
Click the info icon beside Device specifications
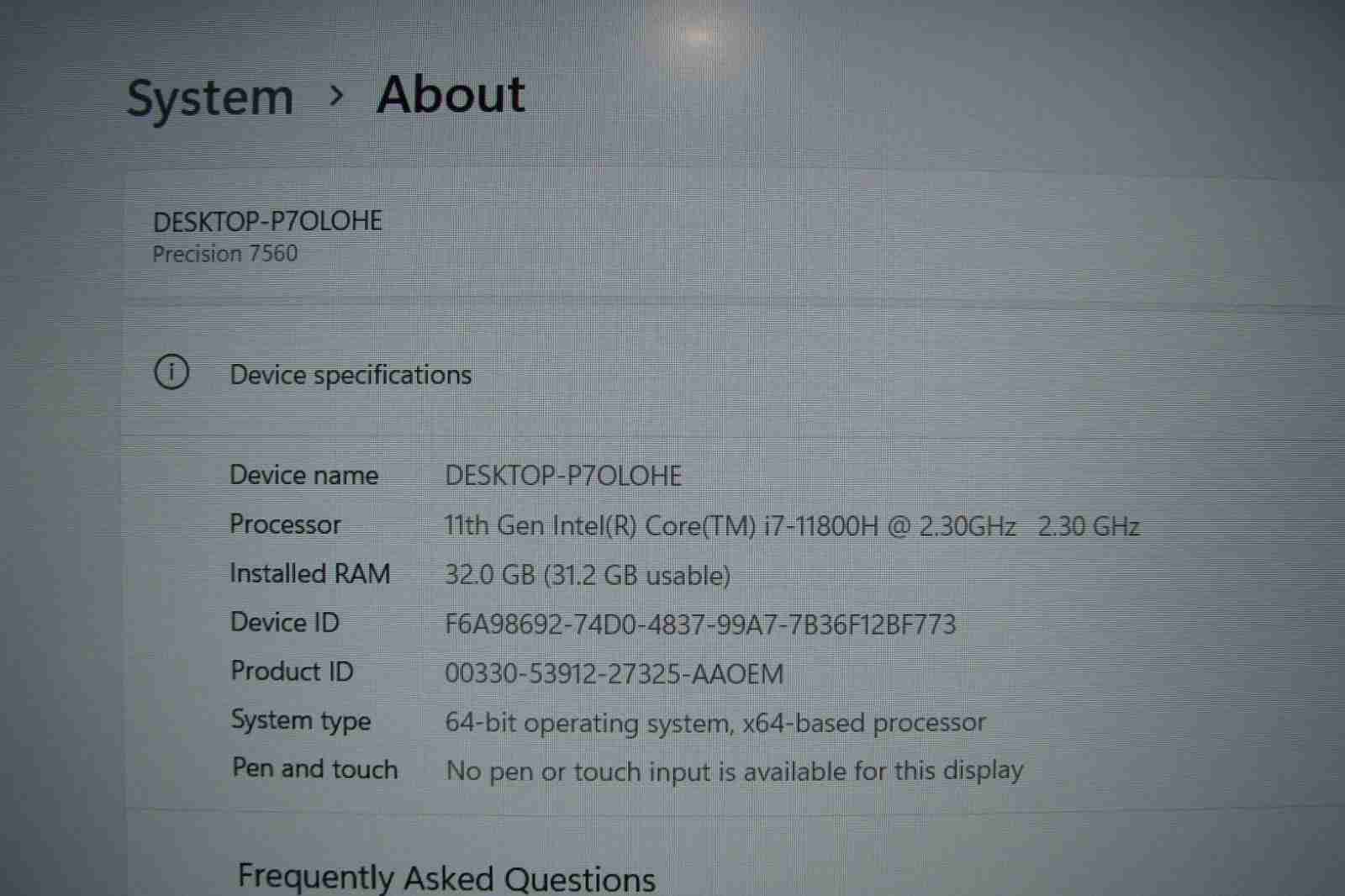tap(171, 372)
